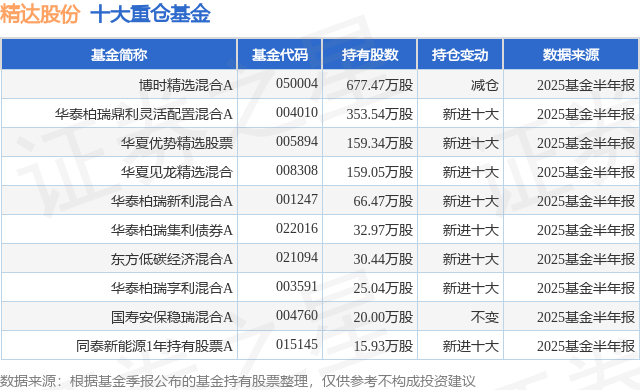Select fund 同泰新能源1年持有股票A

point(154,346)
